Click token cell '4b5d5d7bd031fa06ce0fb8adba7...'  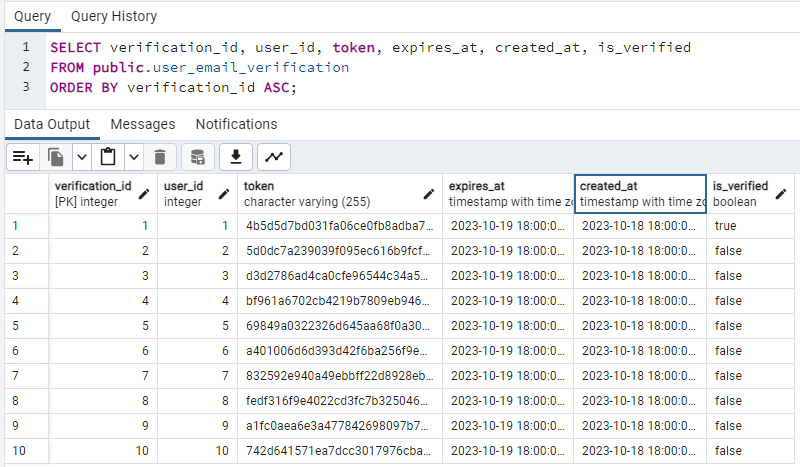(340, 226)
